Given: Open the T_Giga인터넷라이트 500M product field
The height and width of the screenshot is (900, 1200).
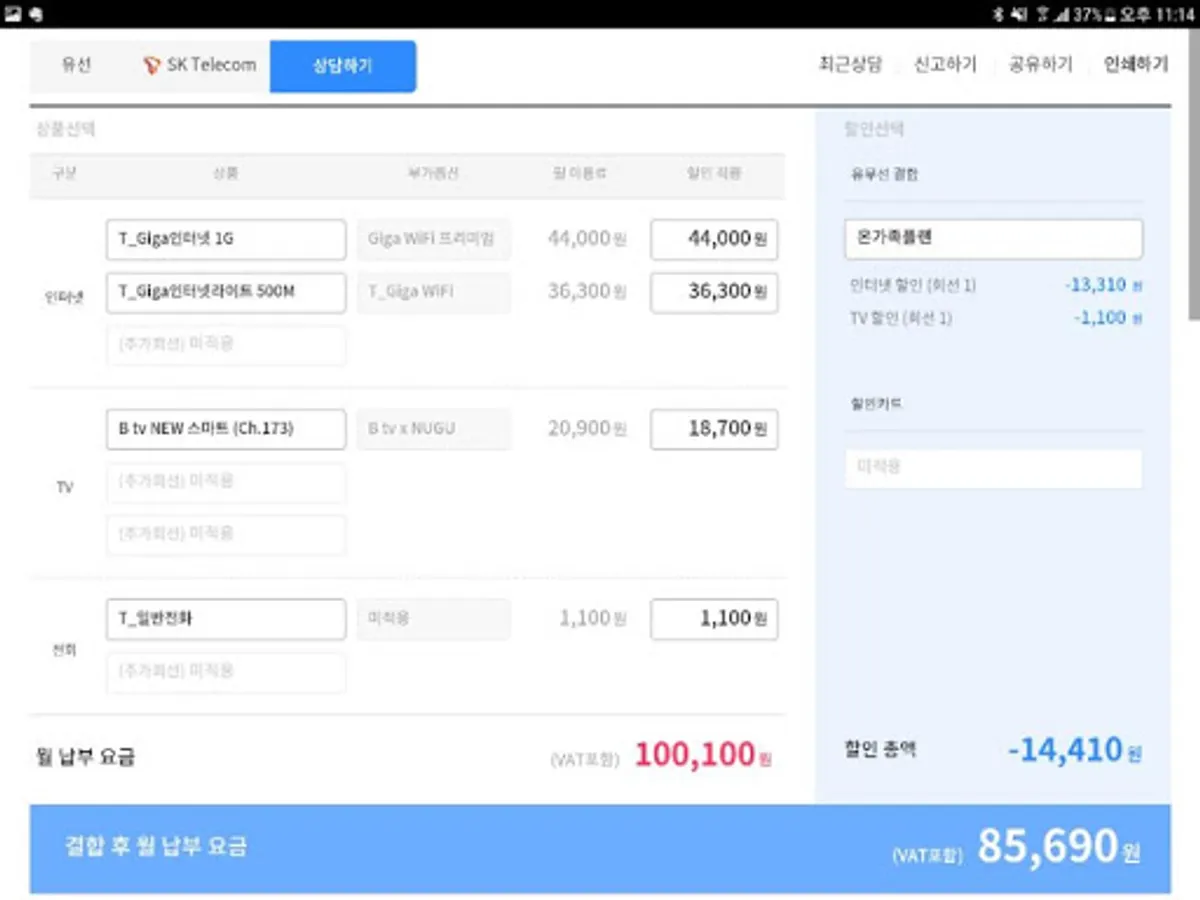Looking at the screenshot, I should tap(226, 292).
